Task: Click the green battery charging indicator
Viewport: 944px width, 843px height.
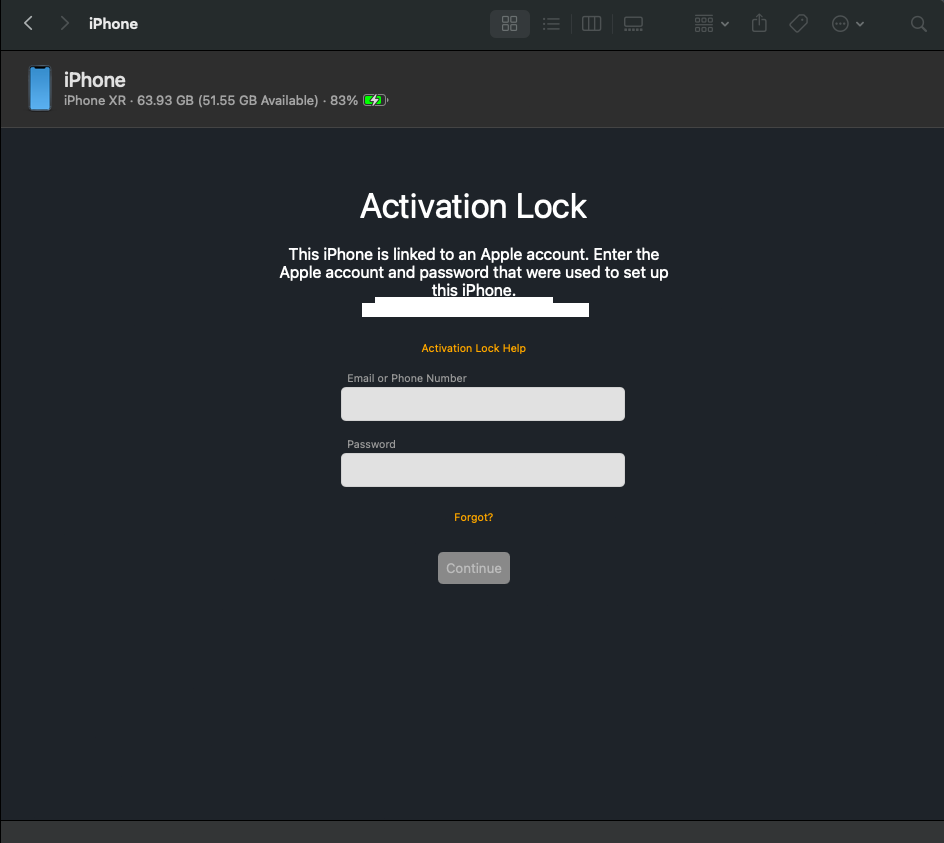Action: [x=374, y=101]
